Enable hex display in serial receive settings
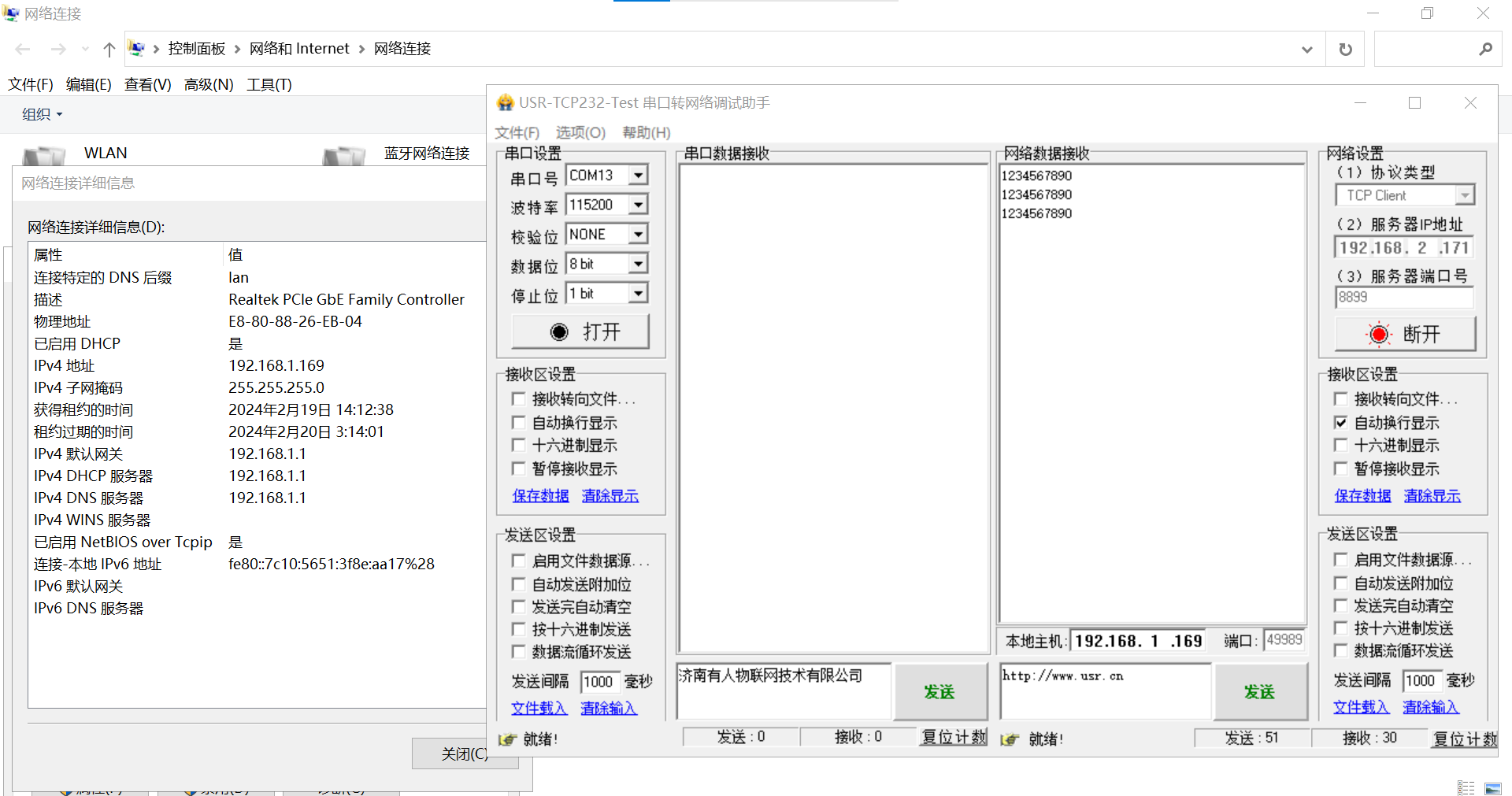Image resolution: width=1512 pixels, height=796 pixels. point(518,446)
